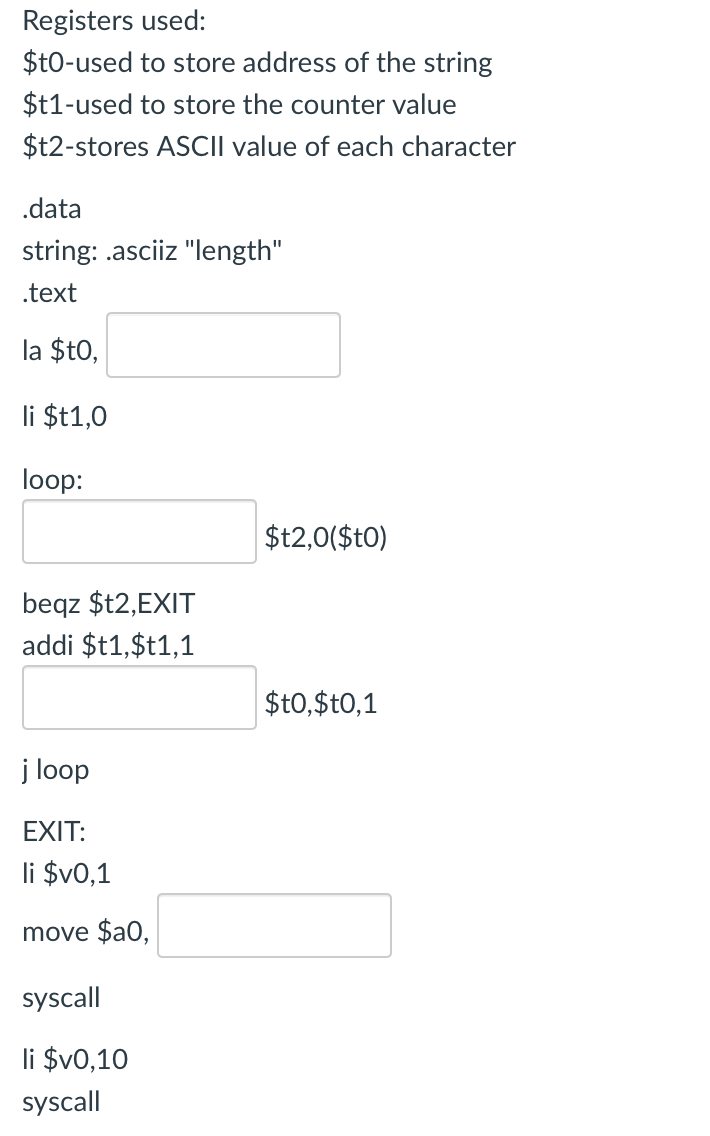Select the blank field before $t2,0($t0)
This screenshot has width=710, height=1136.
(138, 532)
